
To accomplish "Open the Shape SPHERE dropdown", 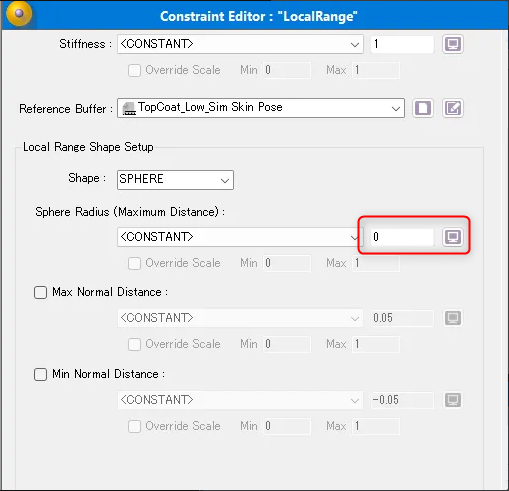I will 175,180.
